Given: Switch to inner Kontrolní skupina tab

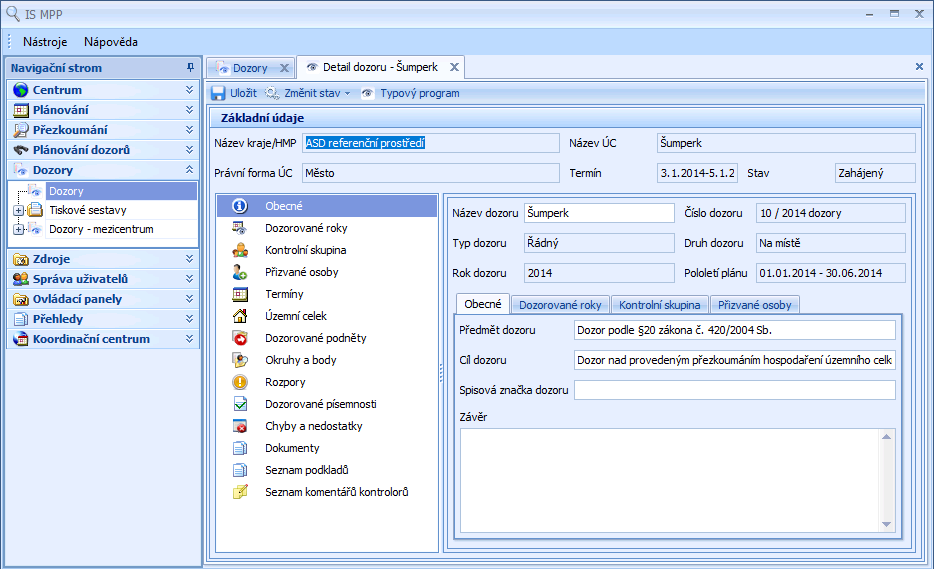Looking at the screenshot, I should [659, 305].
